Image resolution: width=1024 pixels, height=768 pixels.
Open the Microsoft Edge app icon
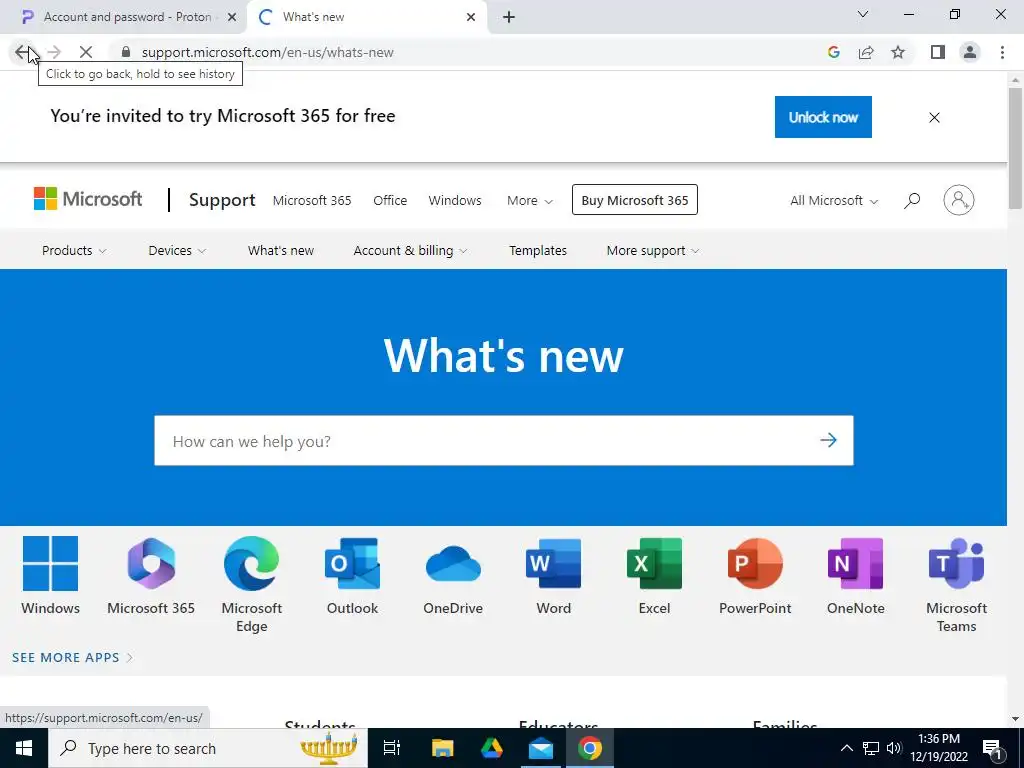tap(251, 564)
